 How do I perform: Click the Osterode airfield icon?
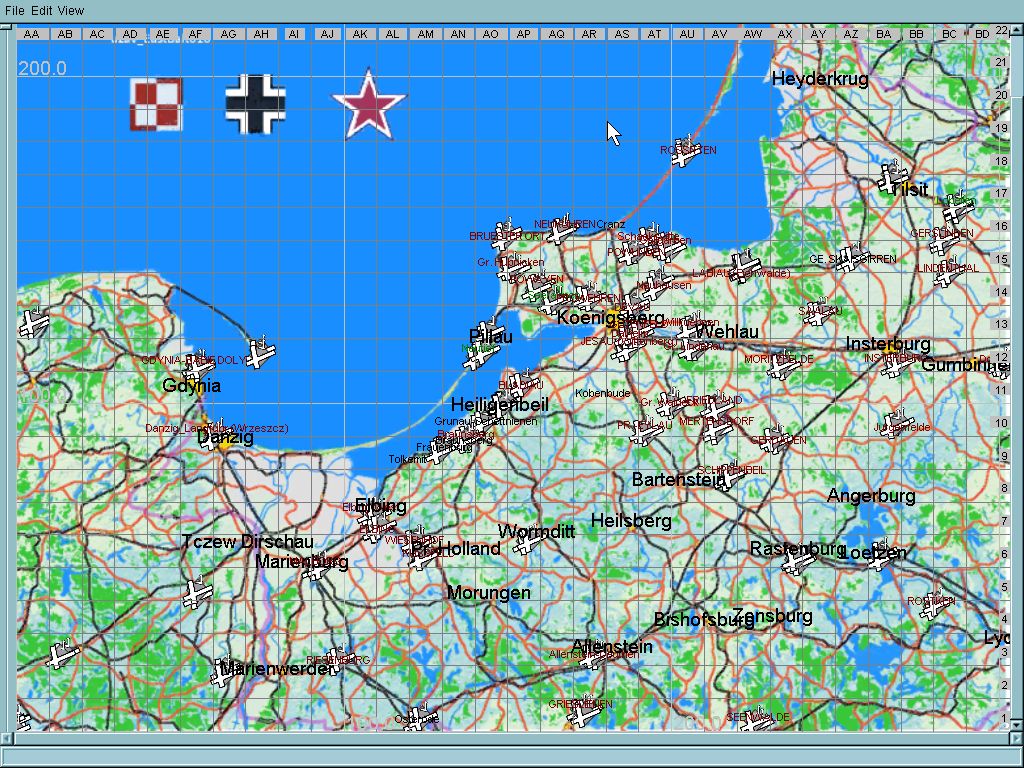pos(421,718)
